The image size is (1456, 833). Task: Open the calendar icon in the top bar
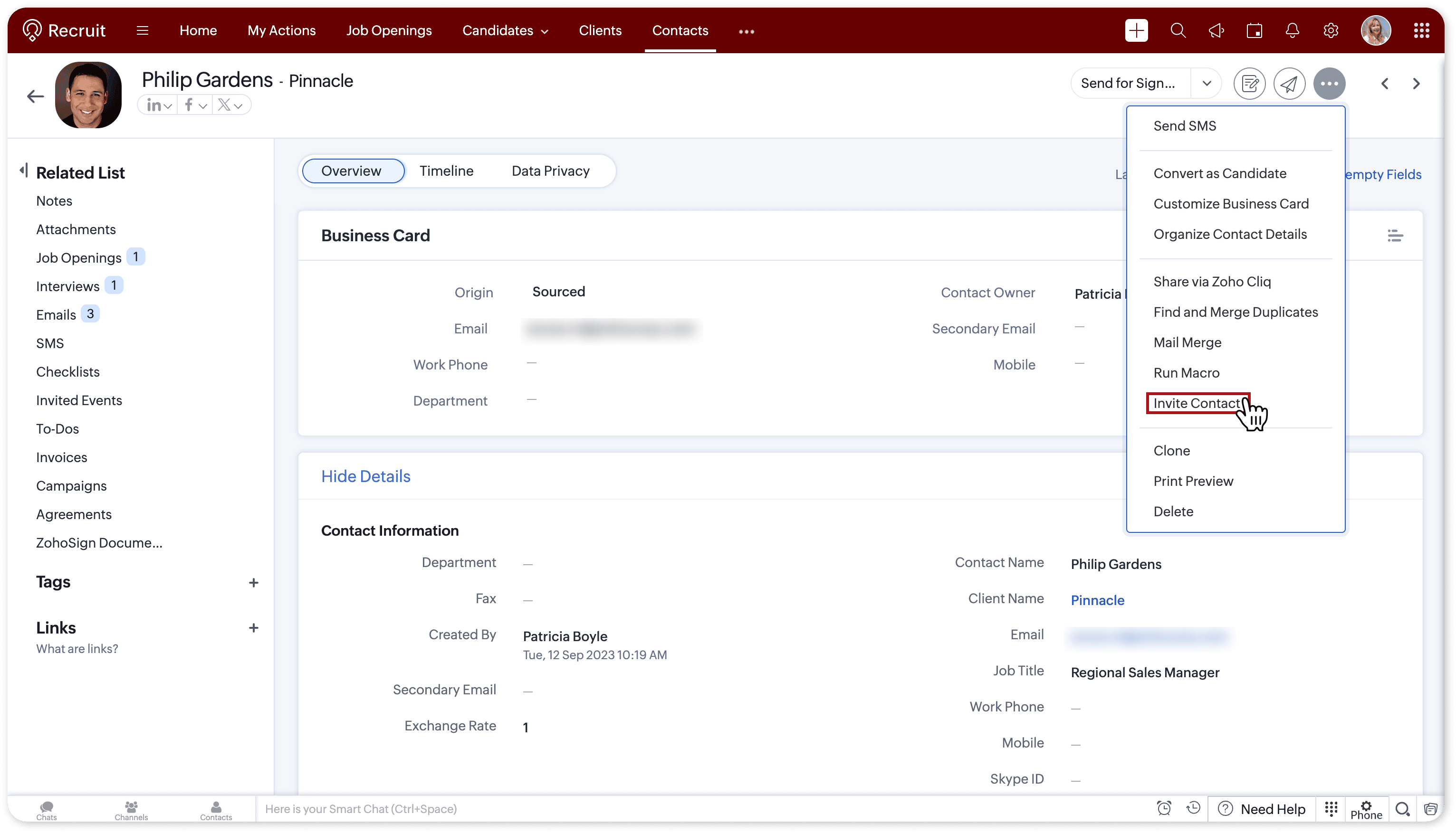click(x=1255, y=30)
